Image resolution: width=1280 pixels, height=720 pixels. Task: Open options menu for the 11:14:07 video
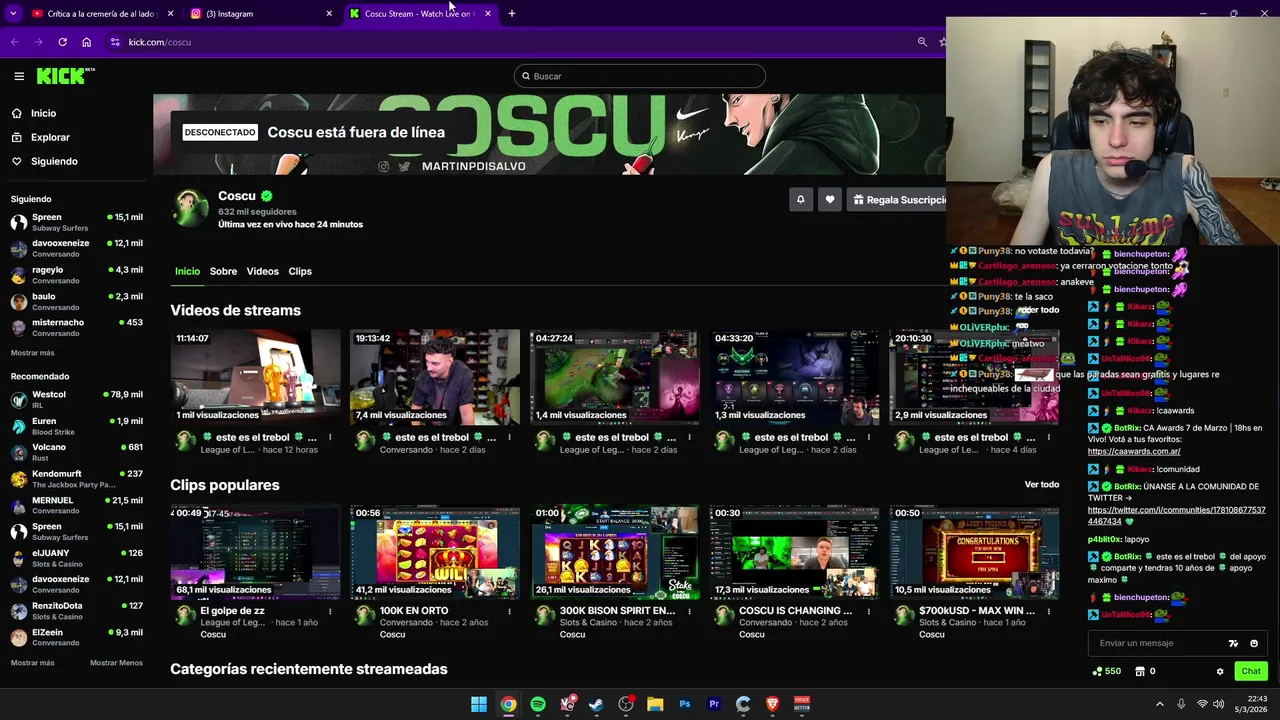click(330, 437)
